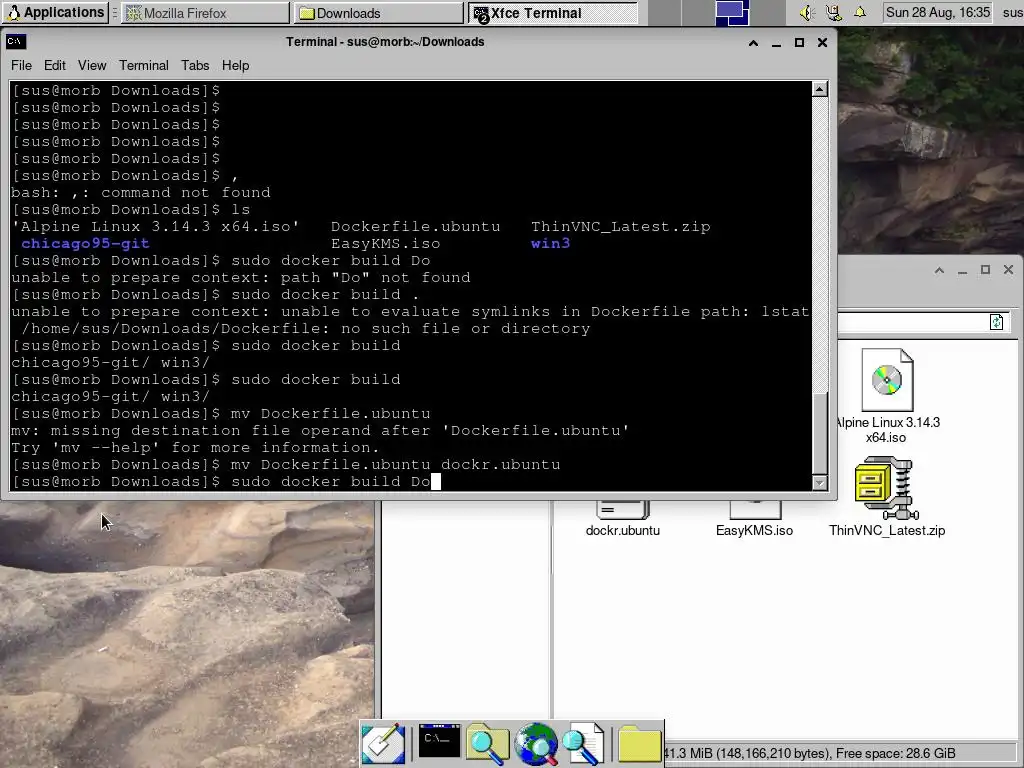1024x768 pixels.
Task: Select the Alpine Linux 3.14.3 x64.iso file icon
Action: (x=886, y=379)
